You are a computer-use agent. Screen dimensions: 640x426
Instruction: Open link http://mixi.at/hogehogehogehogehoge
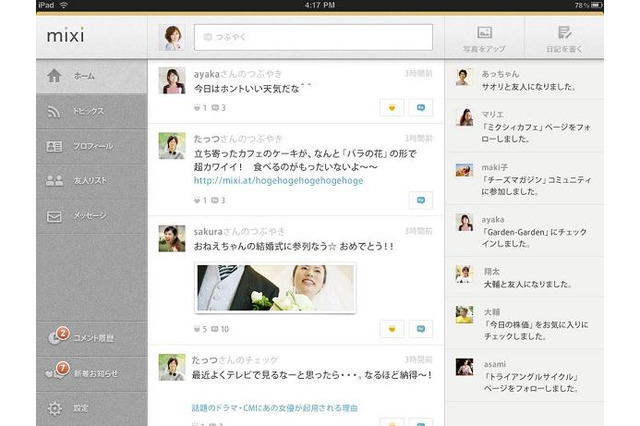(x=278, y=180)
